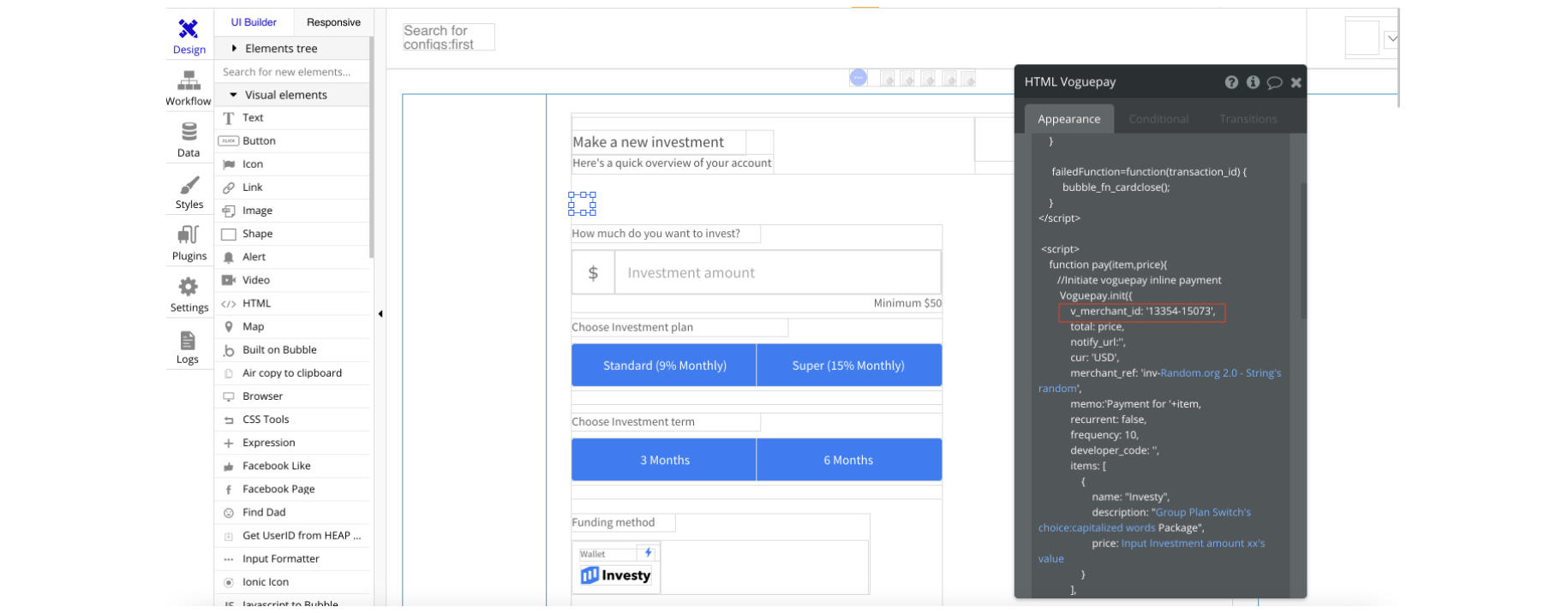Open the Plugins section icon

189,244
